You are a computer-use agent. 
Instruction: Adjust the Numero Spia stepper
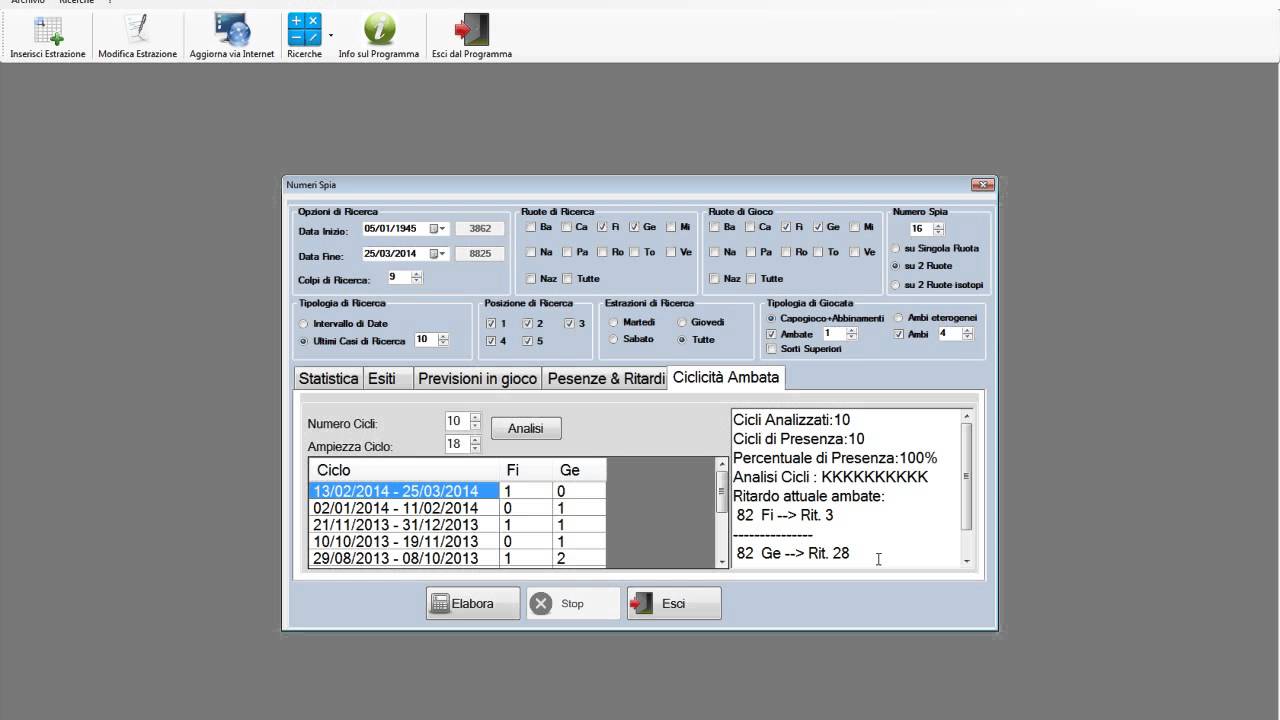click(x=938, y=229)
